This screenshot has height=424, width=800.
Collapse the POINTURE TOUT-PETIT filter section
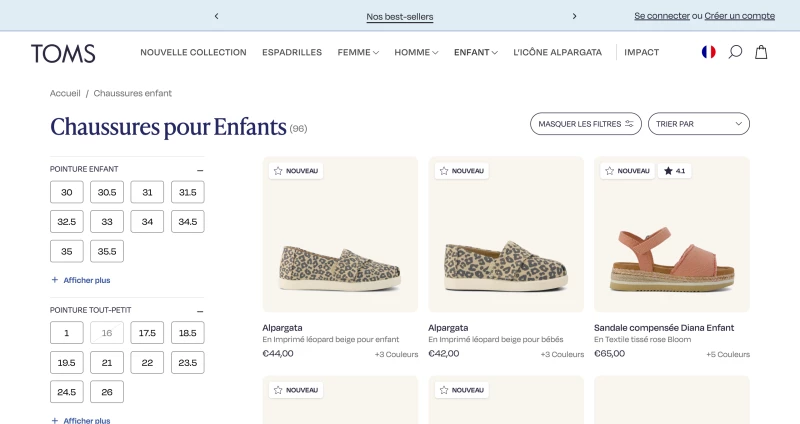(x=200, y=311)
